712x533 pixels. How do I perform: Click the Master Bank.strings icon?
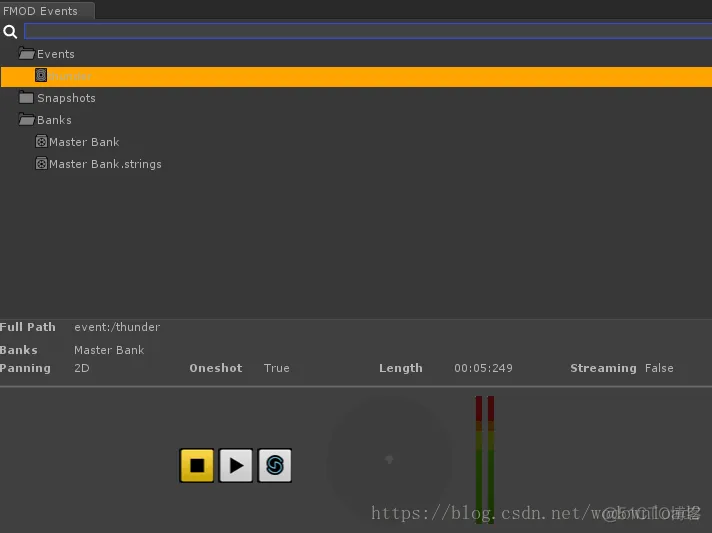(41, 163)
